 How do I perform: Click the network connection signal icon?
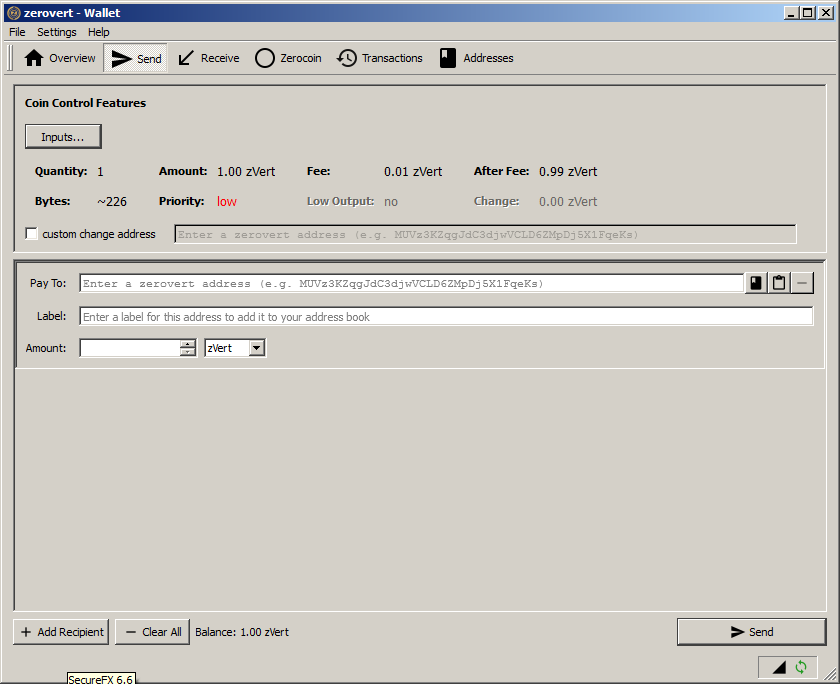pos(779,667)
